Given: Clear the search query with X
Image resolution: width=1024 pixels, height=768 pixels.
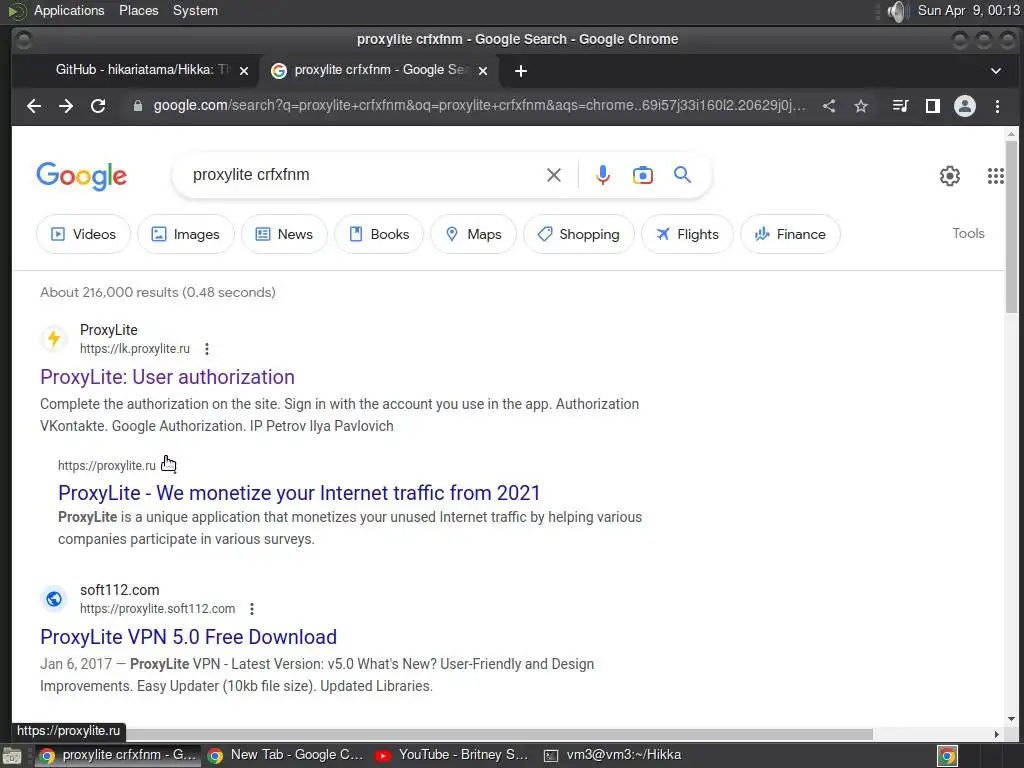Looking at the screenshot, I should [x=554, y=175].
